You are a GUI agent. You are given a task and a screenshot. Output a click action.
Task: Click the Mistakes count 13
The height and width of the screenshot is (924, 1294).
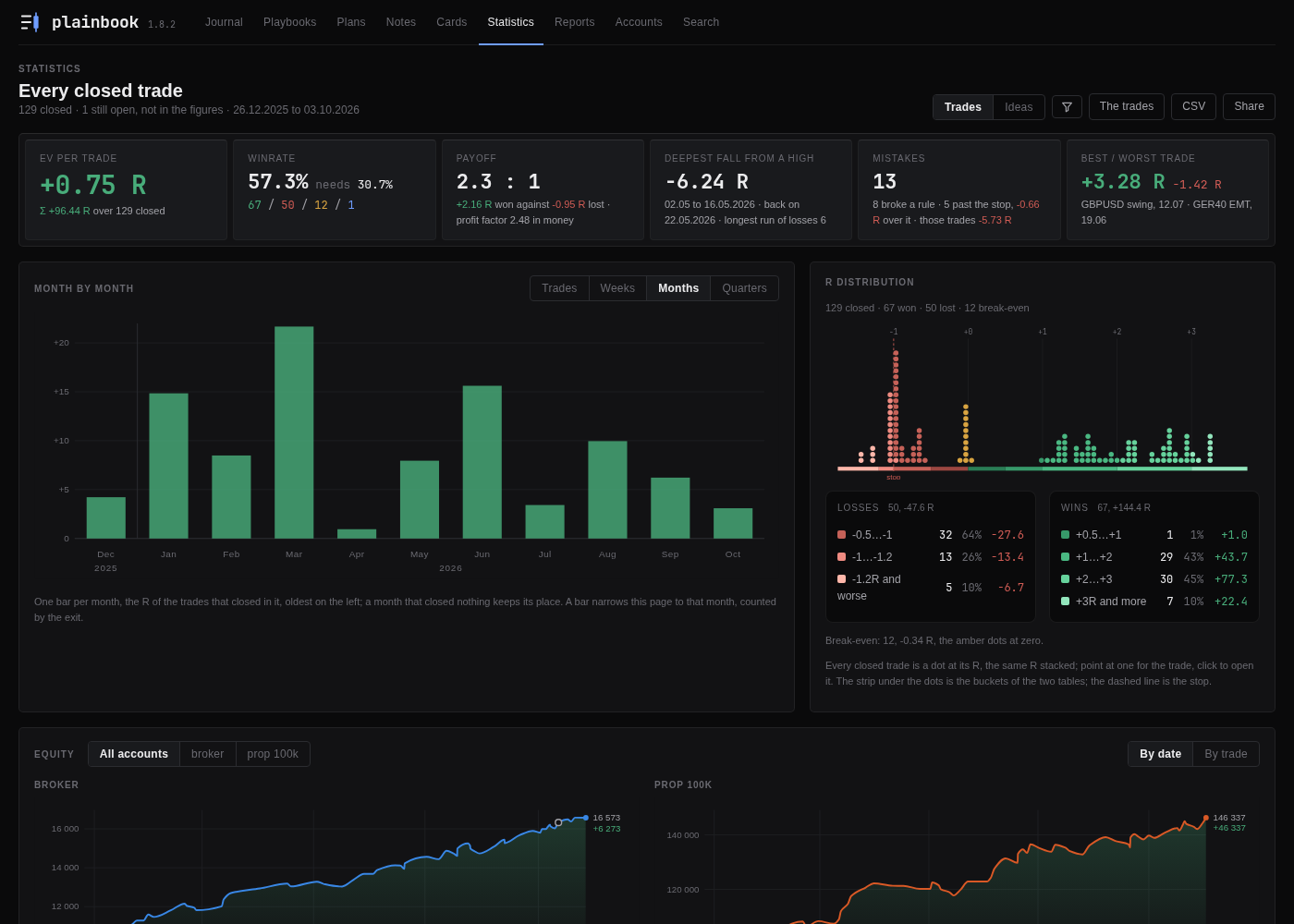click(885, 182)
